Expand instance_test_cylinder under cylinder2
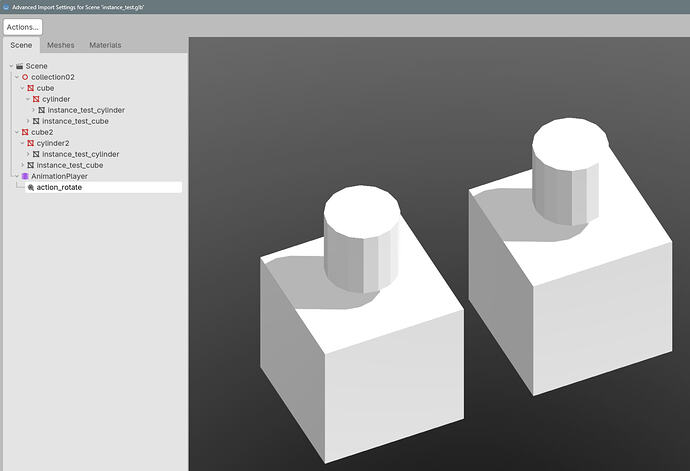This screenshot has height=471, width=690. (x=28, y=154)
